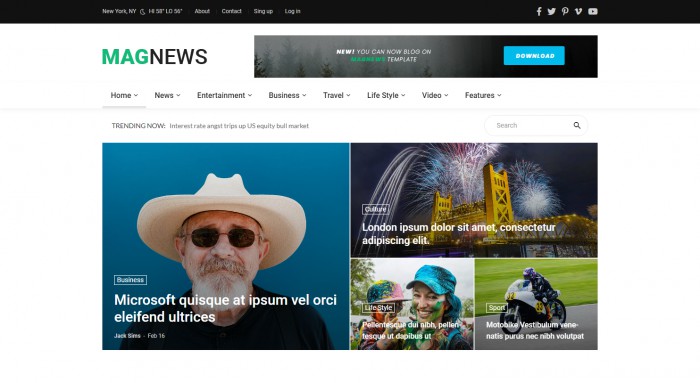Click the Business category tag
Viewport: 700px width, 383px height.
[x=130, y=280]
